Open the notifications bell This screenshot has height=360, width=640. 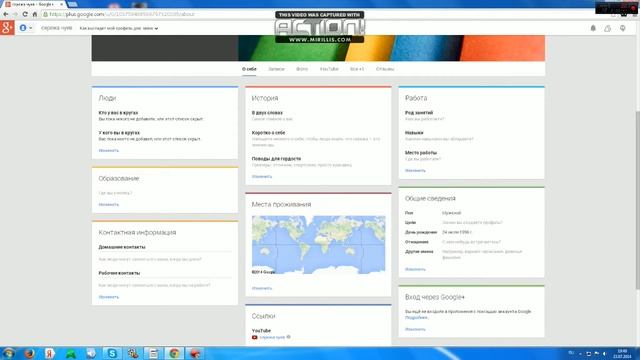593,28
